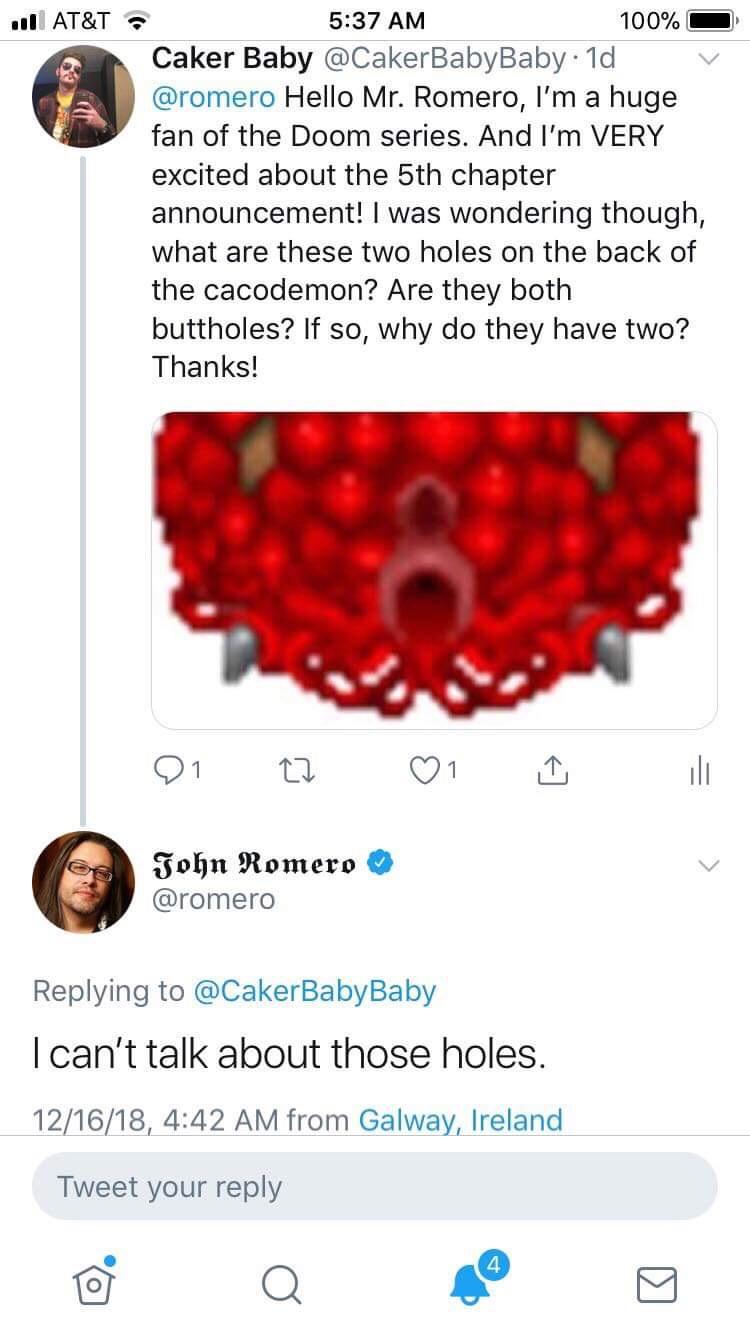The image size is (750, 1334).
Task: View tweet activity analytics icon
Action: tap(700, 770)
